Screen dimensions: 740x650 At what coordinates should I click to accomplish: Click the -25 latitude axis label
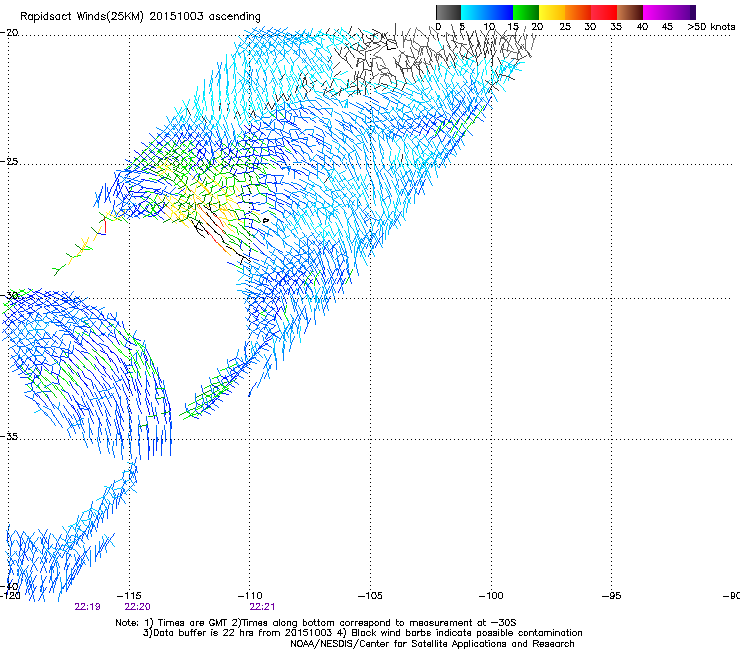click(9, 161)
